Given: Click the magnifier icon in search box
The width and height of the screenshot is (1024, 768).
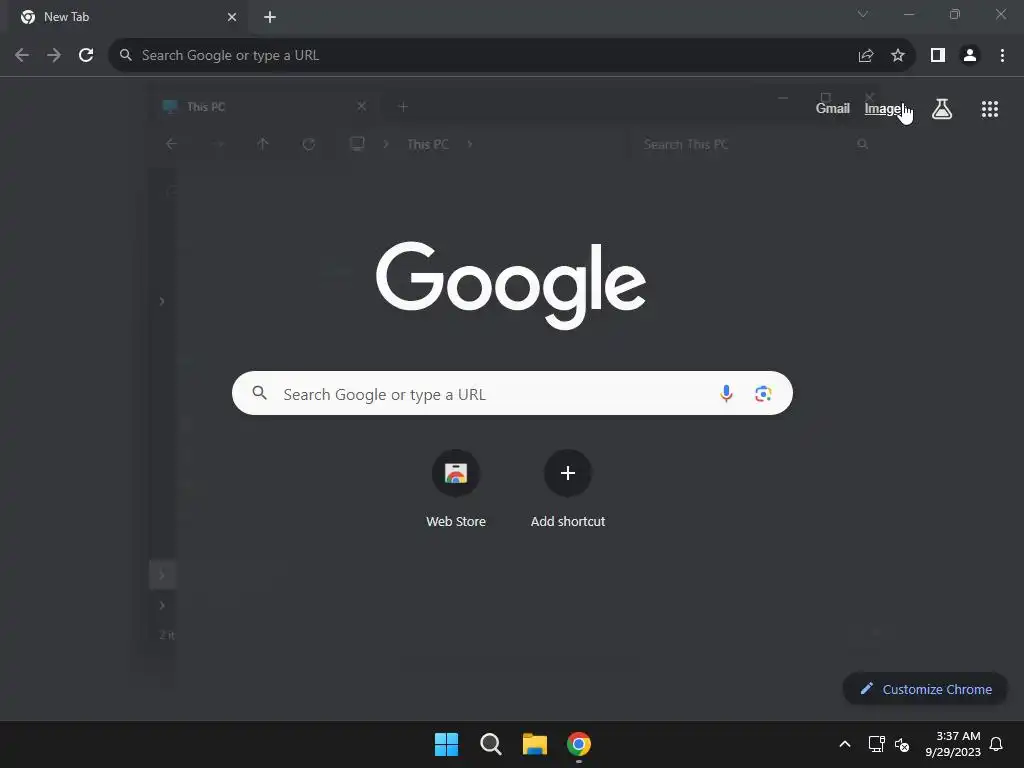Looking at the screenshot, I should click(x=259, y=392).
